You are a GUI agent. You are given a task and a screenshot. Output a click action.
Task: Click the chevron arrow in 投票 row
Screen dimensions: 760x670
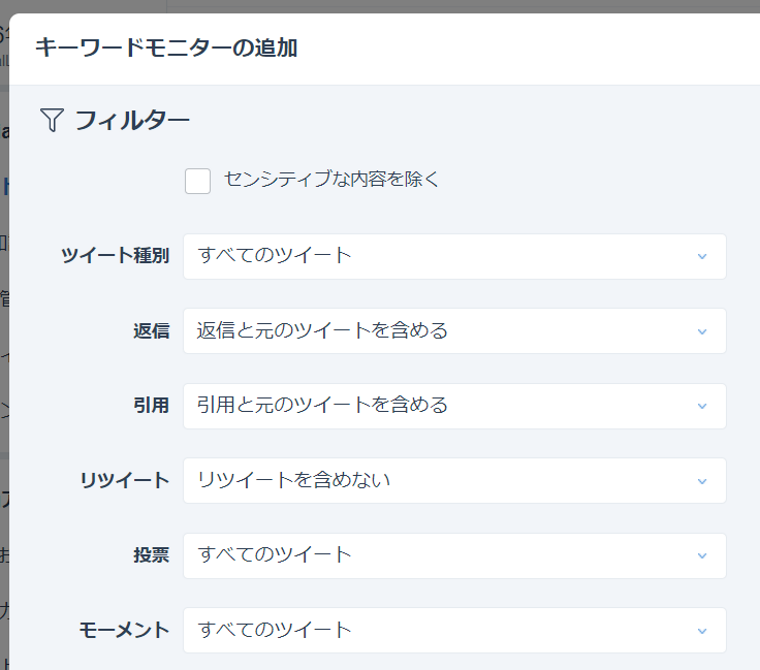tap(702, 556)
